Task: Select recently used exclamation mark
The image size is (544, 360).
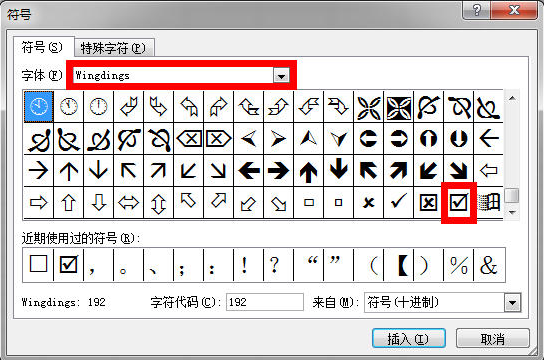Action: click(x=248, y=265)
